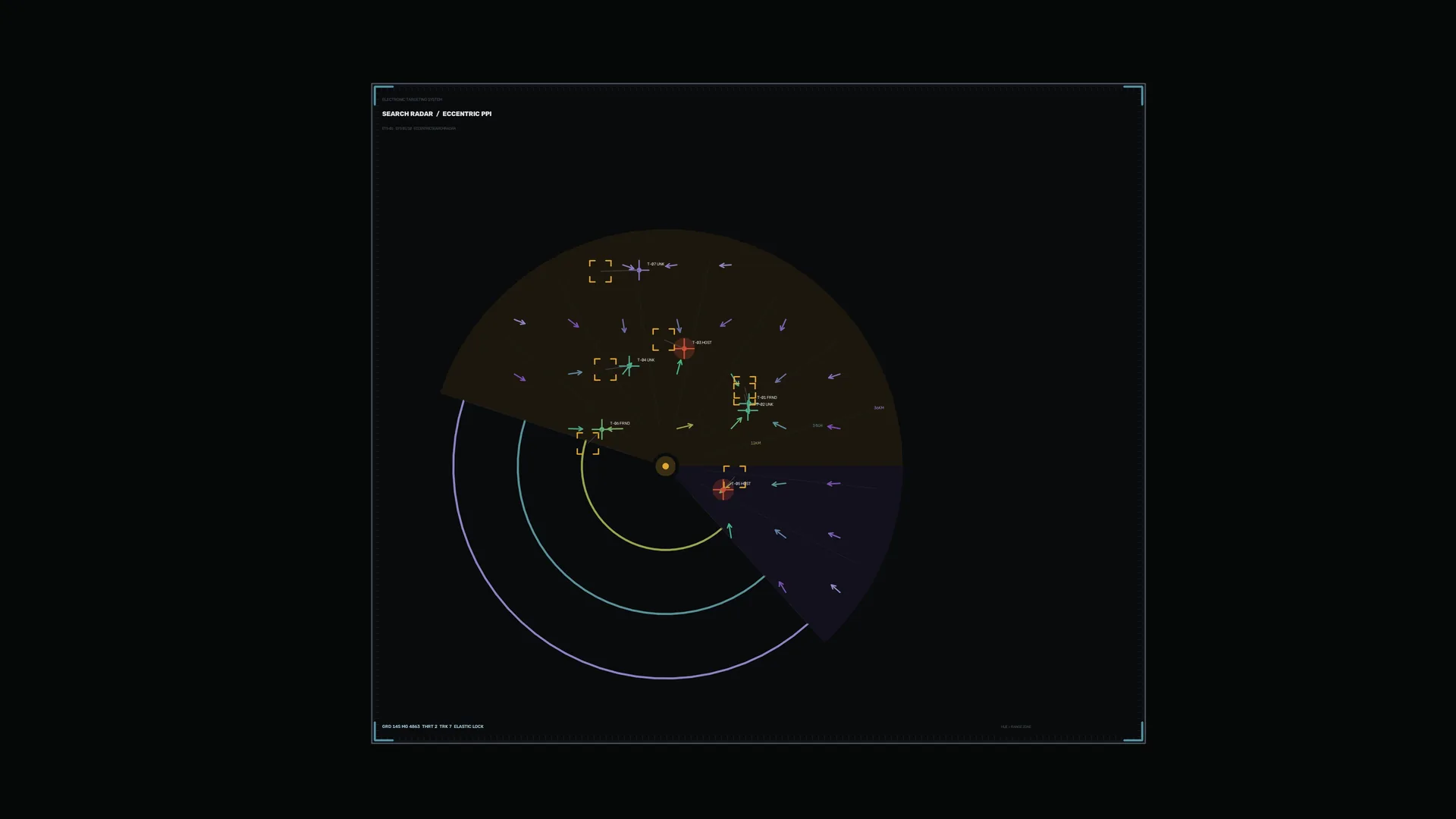The width and height of the screenshot is (1456, 819).
Task: Click the 36KM range label
Action: tap(879, 408)
